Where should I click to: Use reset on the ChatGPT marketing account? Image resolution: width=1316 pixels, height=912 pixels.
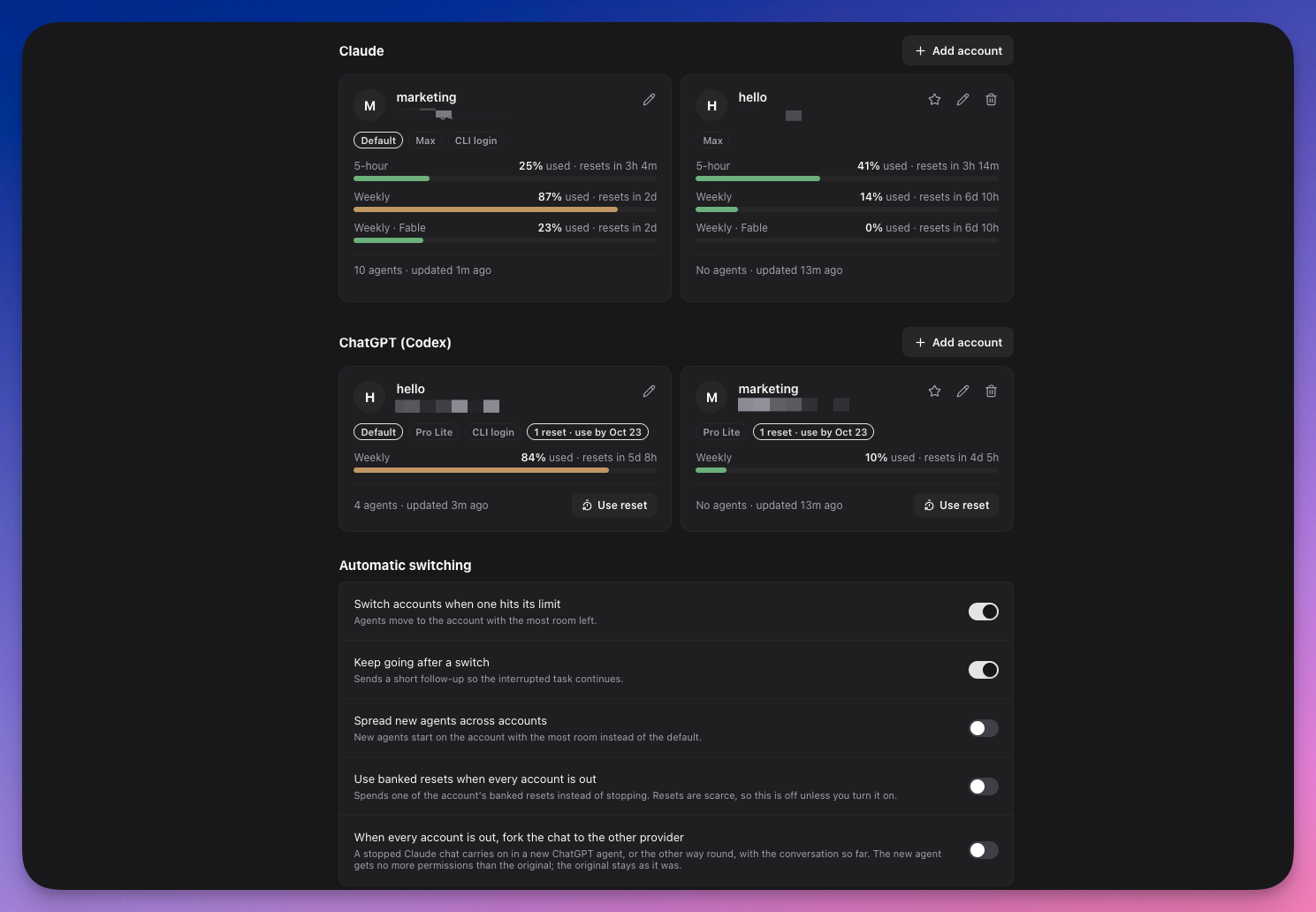[956, 505]
